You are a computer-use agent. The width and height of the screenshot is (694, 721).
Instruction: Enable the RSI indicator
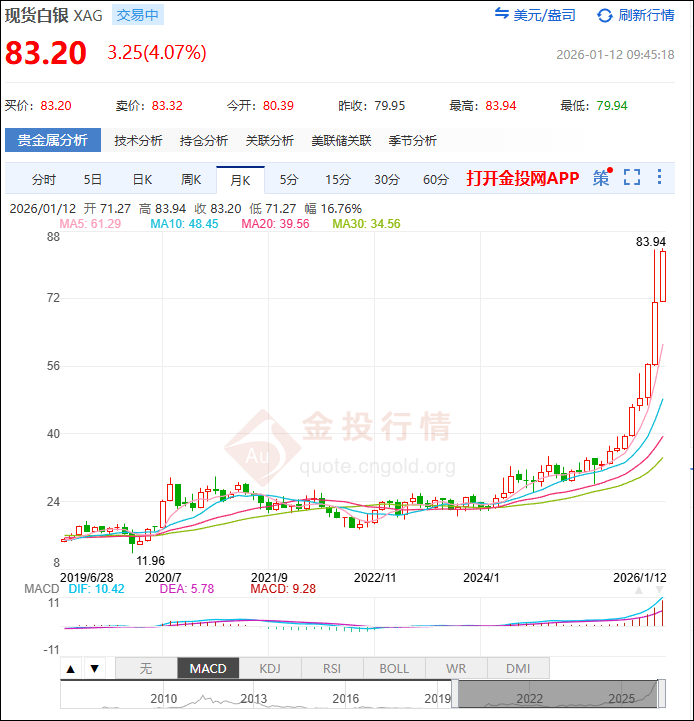pyautogui.click(x=332, y=668)
